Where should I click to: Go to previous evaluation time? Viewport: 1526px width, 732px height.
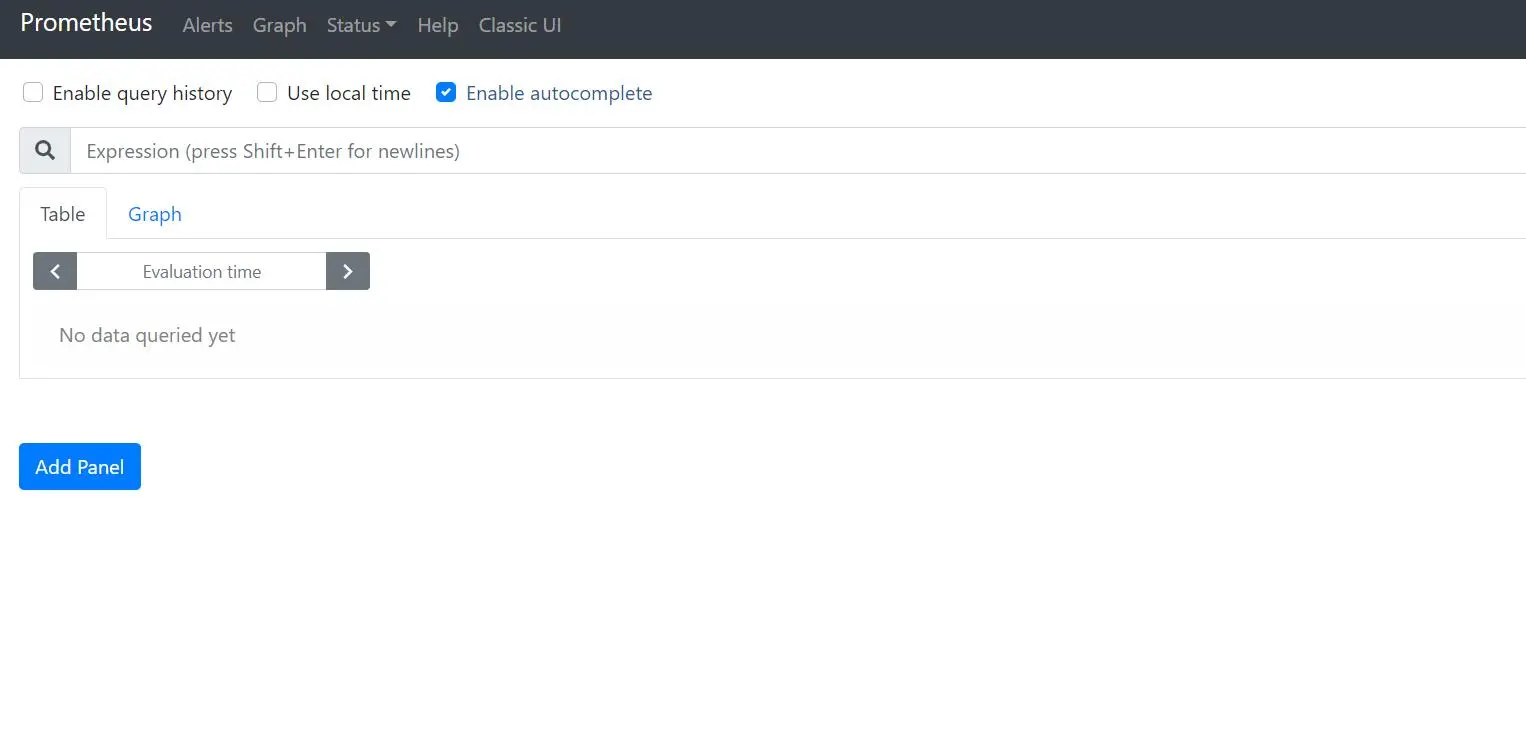click(55, 271)
